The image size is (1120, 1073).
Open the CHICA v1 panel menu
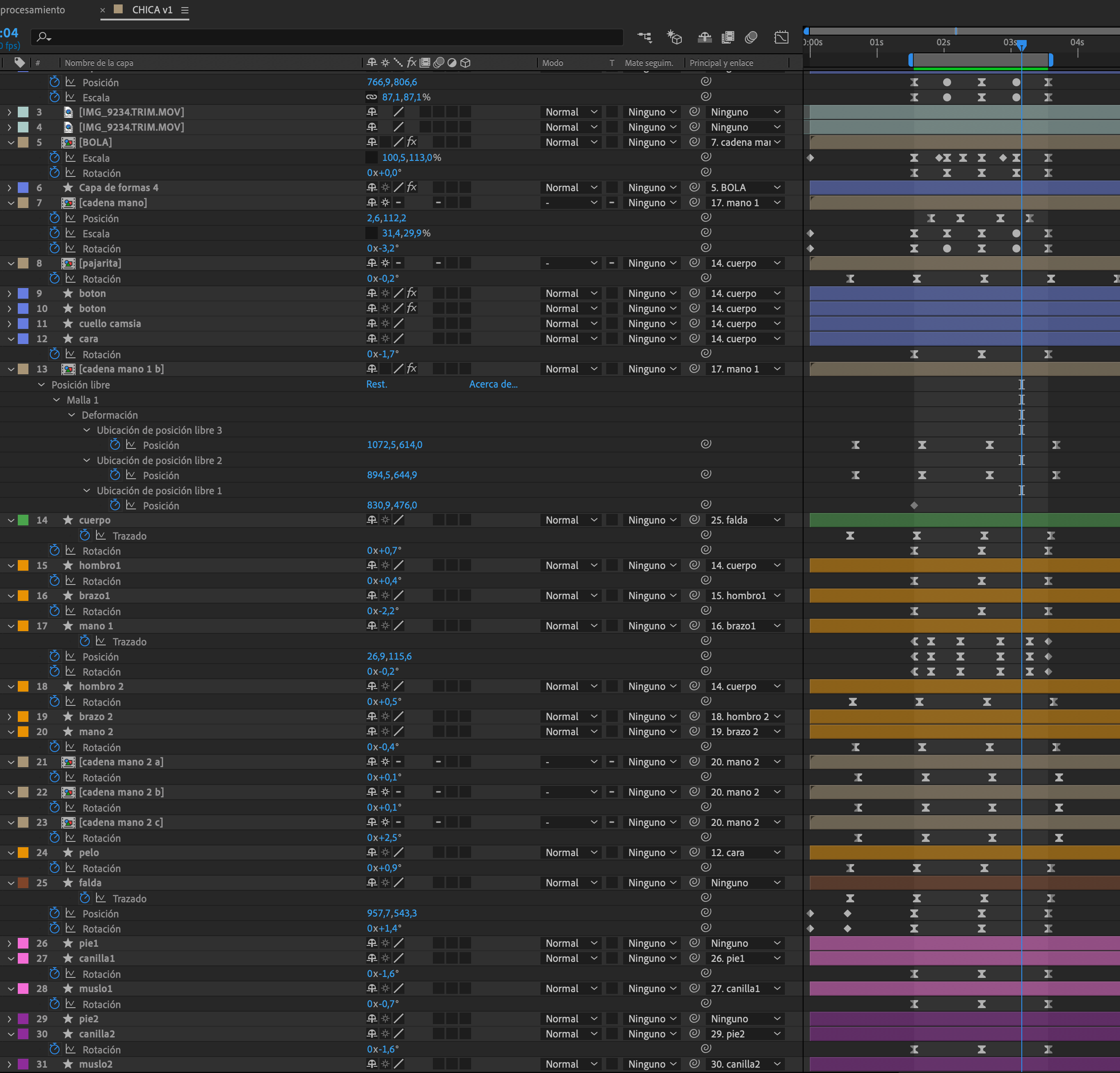click(184, 10)
